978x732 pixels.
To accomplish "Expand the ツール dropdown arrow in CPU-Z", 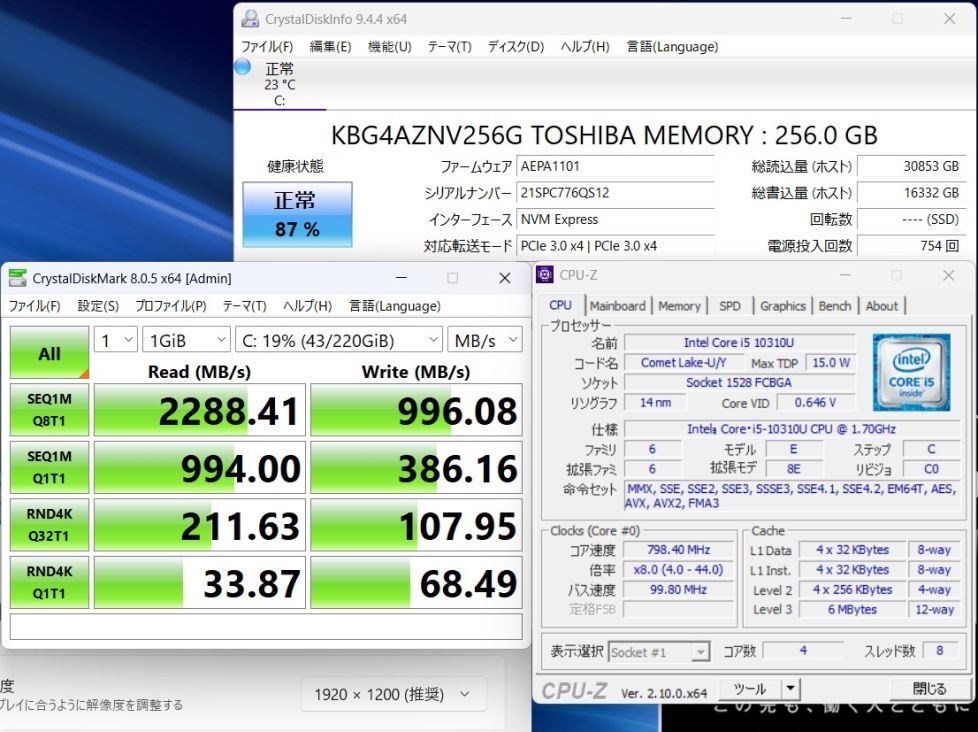I will point(790,689).
